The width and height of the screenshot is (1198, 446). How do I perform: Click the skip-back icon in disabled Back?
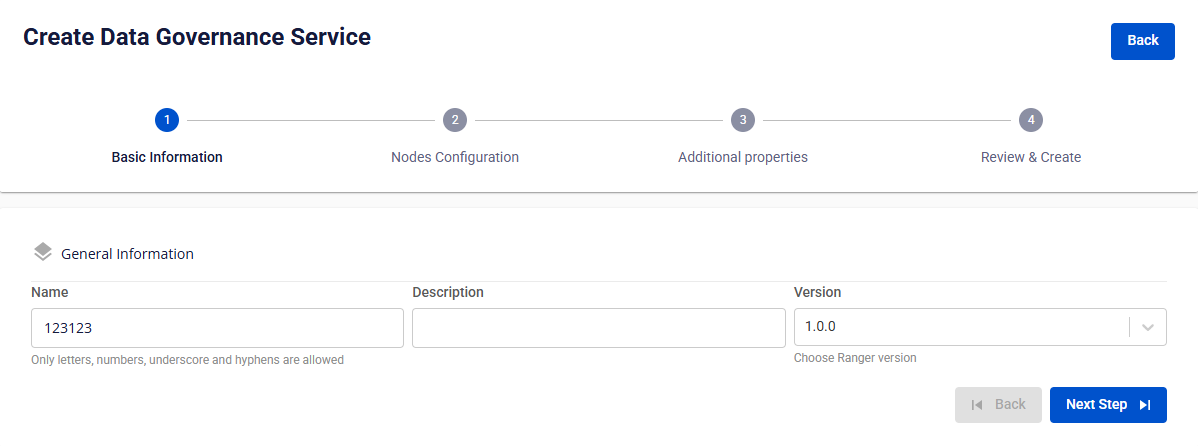point(977,405)
